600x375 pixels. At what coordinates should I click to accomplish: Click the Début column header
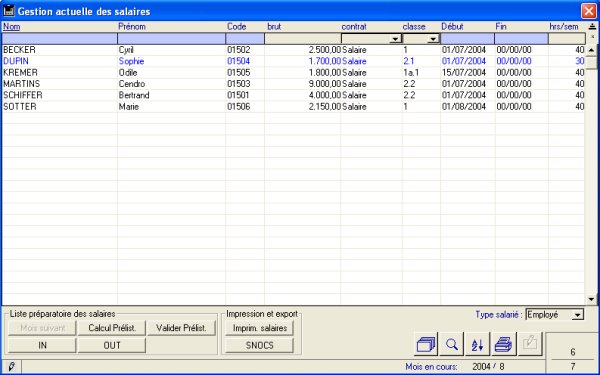coord(452,26)
